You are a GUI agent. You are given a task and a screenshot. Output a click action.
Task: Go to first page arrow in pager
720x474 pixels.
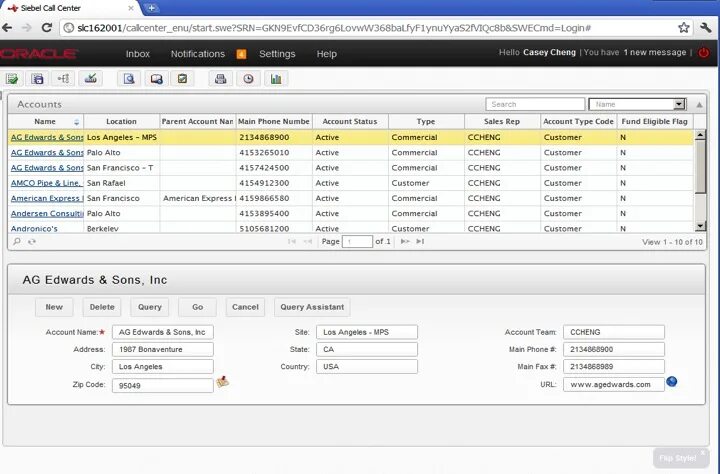point(292,241)
